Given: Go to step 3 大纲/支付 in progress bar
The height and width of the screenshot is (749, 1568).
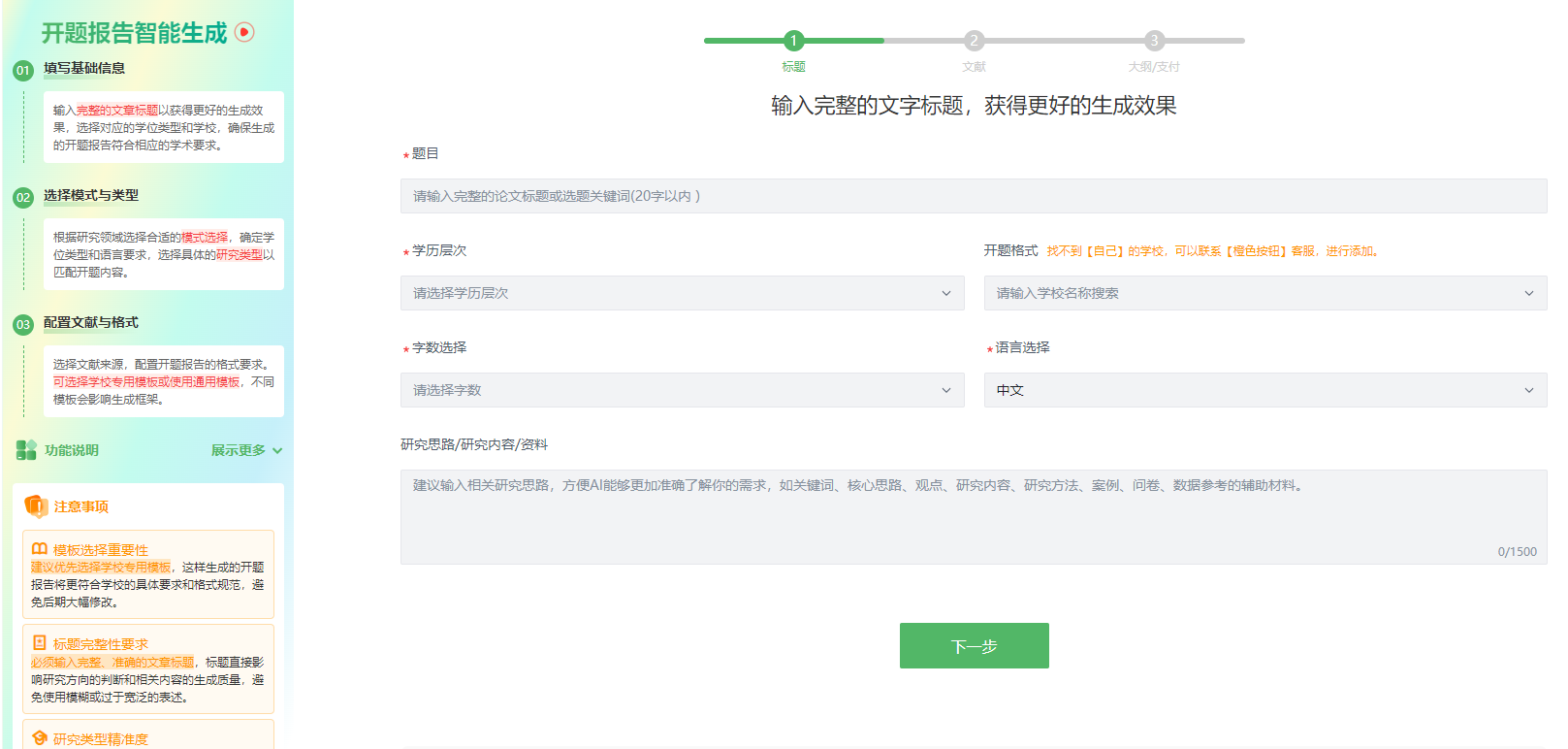Looking at the screenshot, I should point(1154,41).
